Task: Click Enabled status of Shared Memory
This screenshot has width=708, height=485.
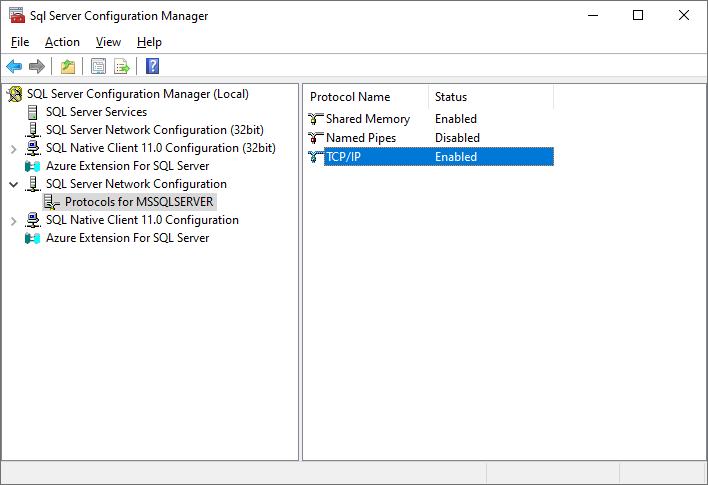Action: pos(456,119)
